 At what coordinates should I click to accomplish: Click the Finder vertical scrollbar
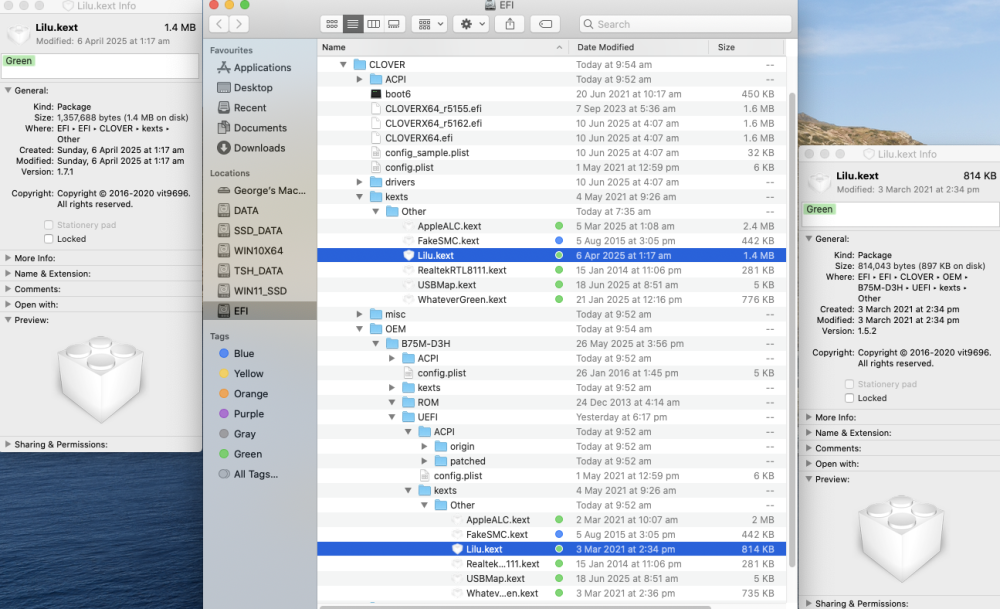(x=792, y=328)
